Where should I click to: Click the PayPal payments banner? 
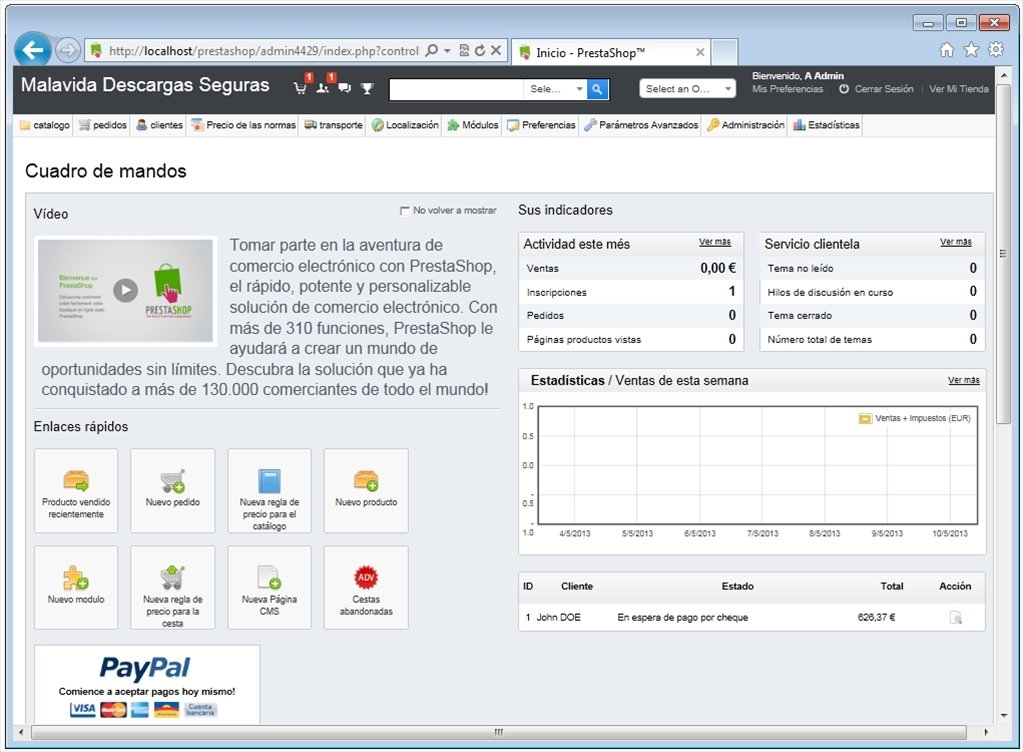[147, 684]
